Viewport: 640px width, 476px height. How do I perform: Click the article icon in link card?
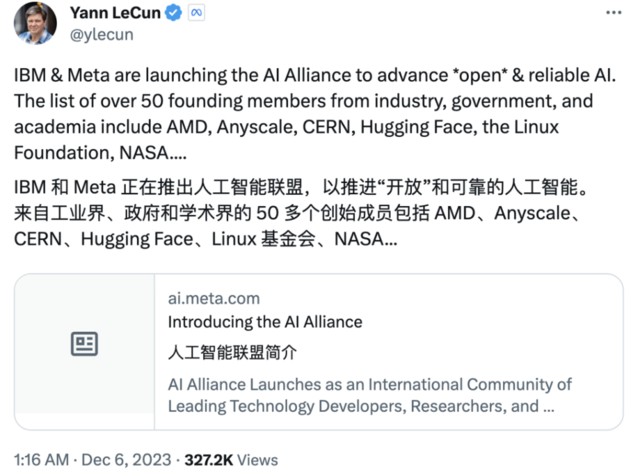point(84,345)
